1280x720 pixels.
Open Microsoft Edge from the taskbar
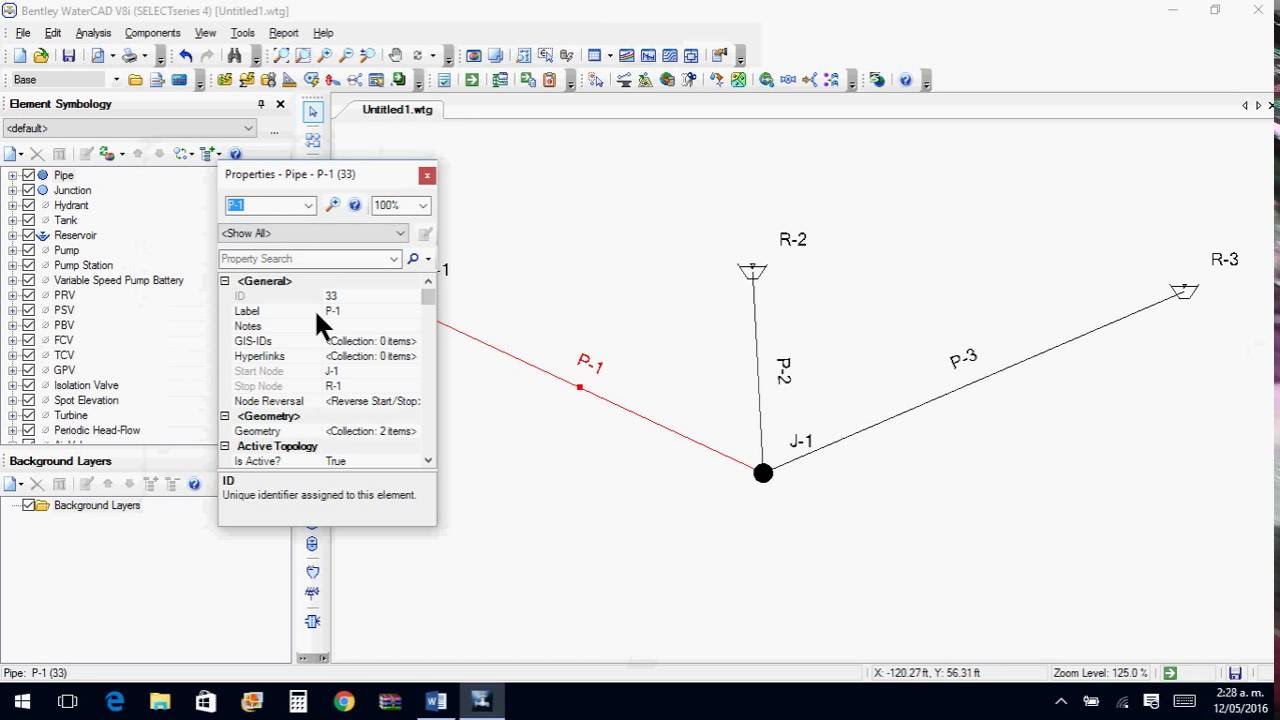point(115,701)
